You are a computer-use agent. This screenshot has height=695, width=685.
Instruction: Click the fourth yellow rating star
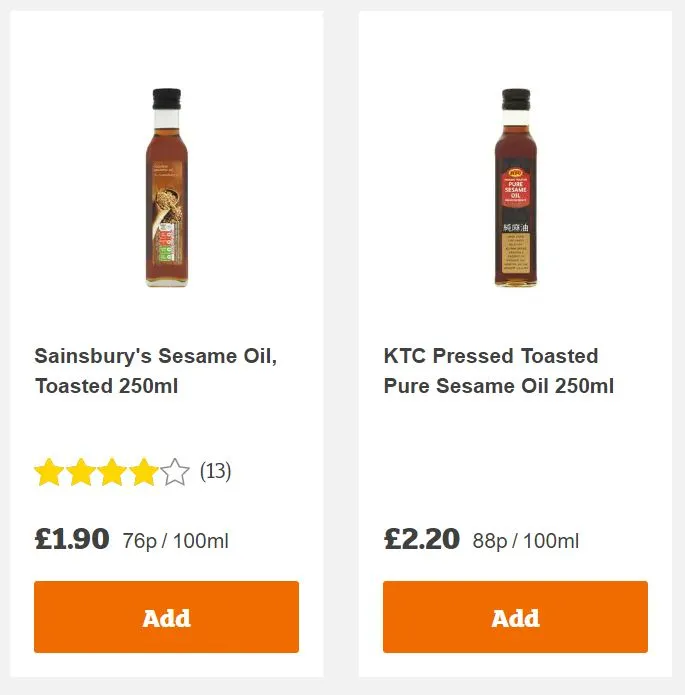[143, 472]
